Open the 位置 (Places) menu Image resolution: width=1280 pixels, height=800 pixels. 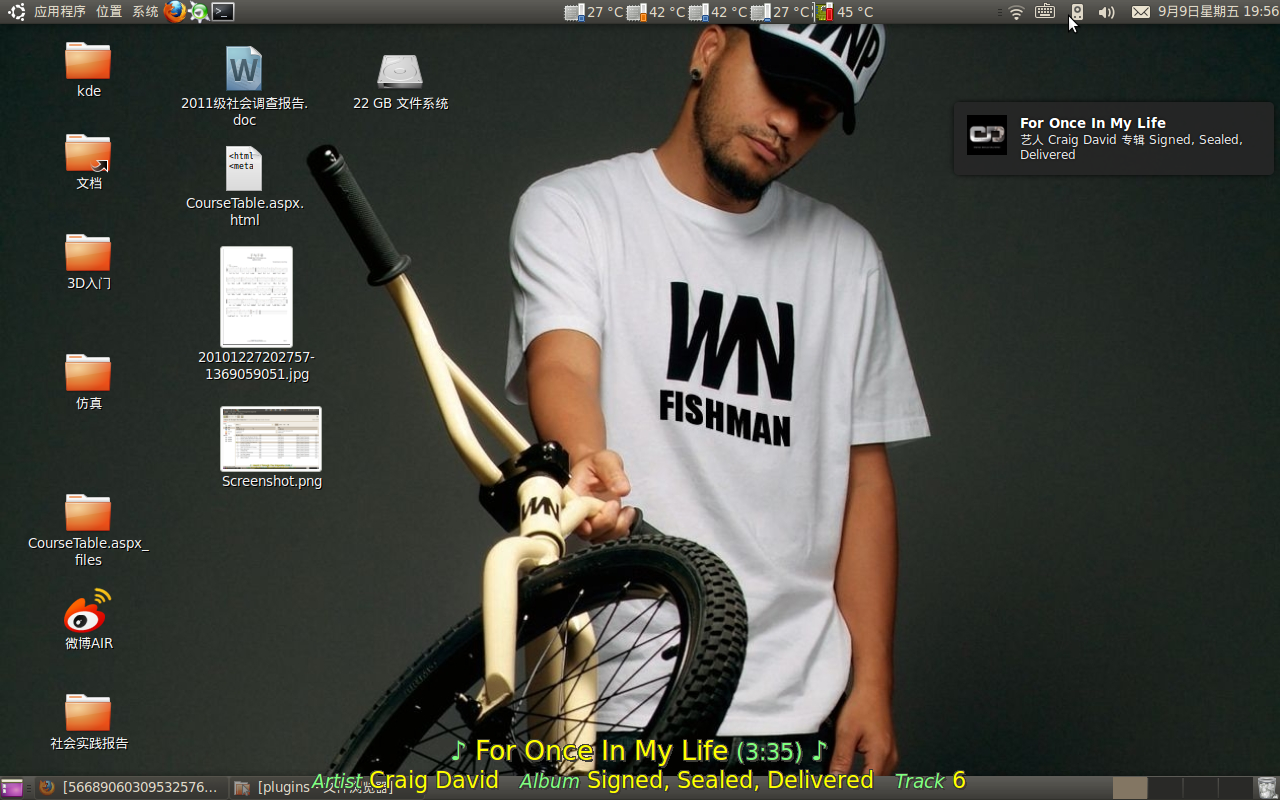click(109, 12)
